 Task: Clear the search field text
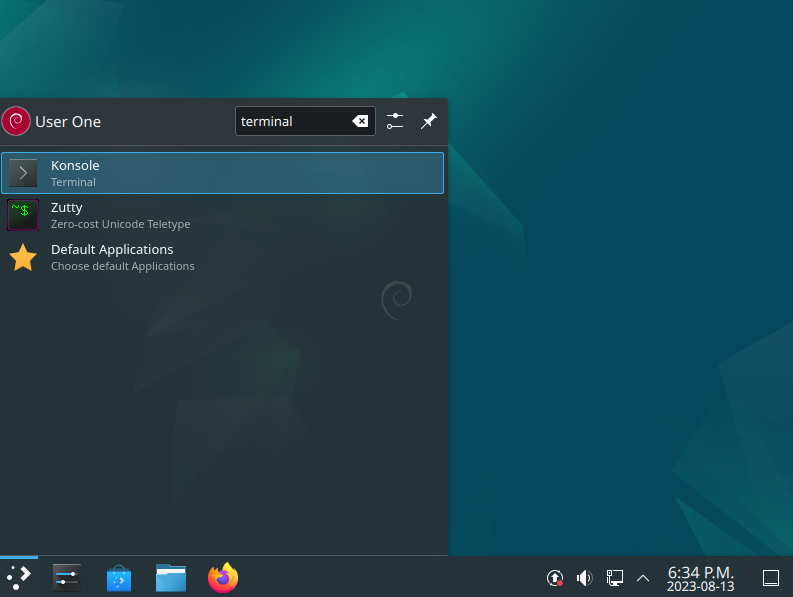pyautogui.click(x=360, y=121)
